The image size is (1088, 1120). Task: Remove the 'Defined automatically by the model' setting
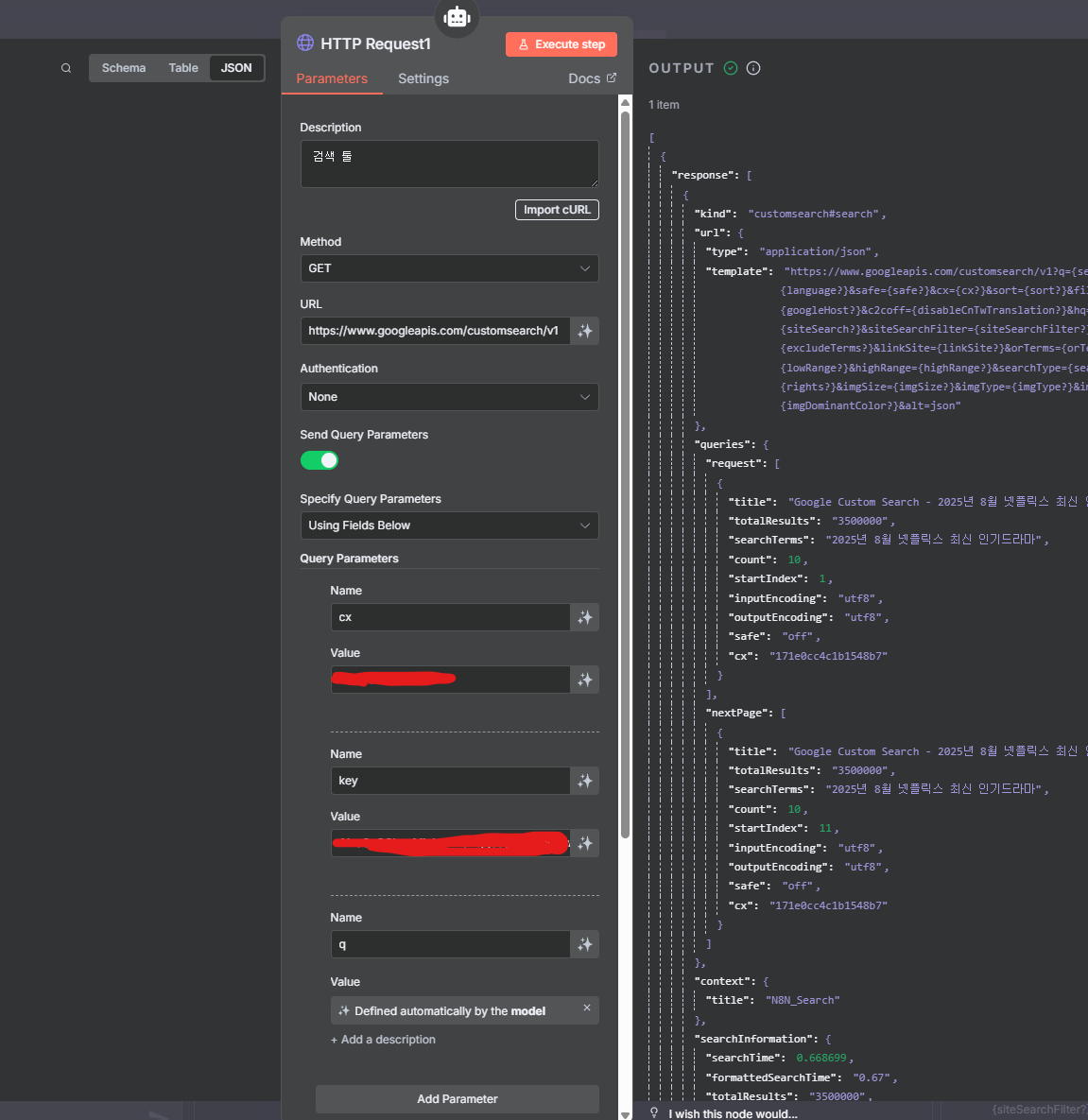[586, 1008]
